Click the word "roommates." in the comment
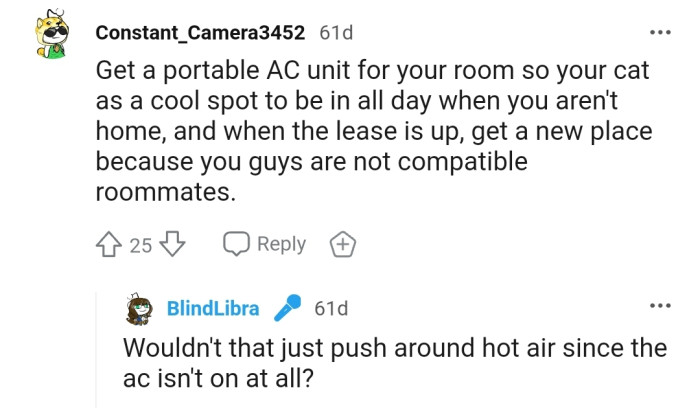Screen dimensions: 700x408 (x=165, y=194)
